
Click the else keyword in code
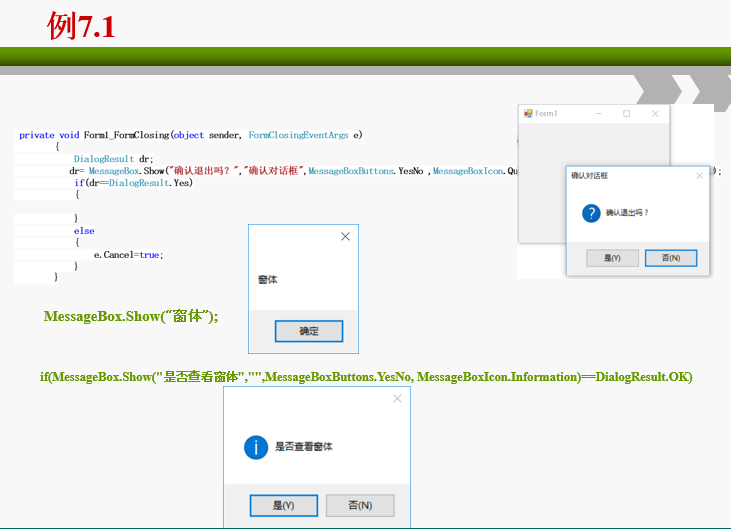[x=84, y=231]
